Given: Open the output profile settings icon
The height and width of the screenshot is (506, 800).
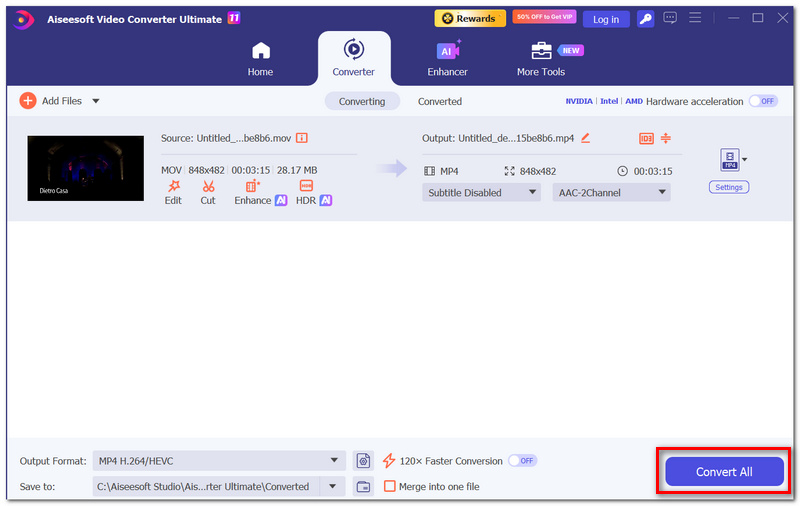Looking at the screenshot, I should pyautogui.click(x=363, y=461).
